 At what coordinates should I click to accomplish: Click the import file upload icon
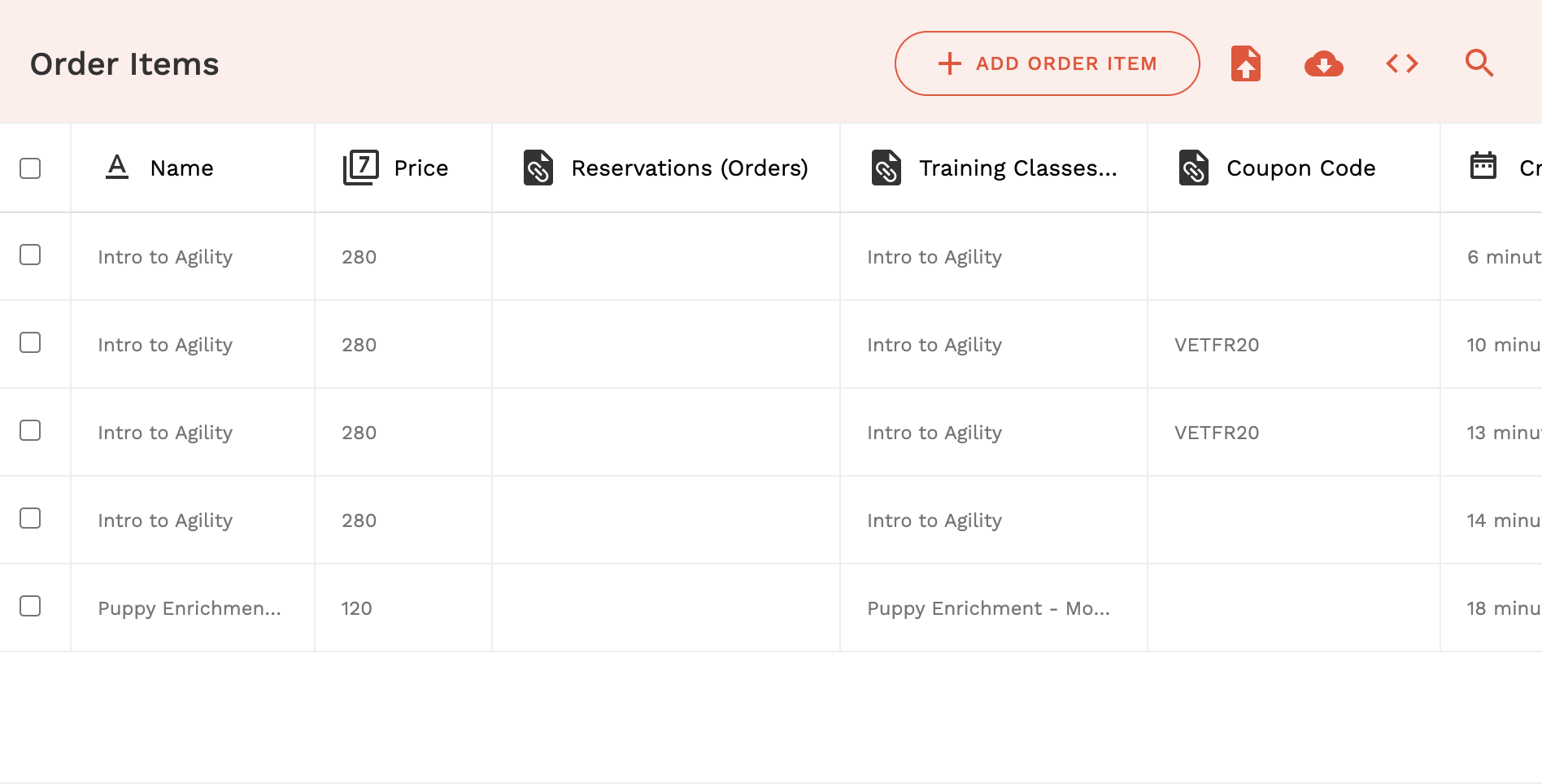1245,63
